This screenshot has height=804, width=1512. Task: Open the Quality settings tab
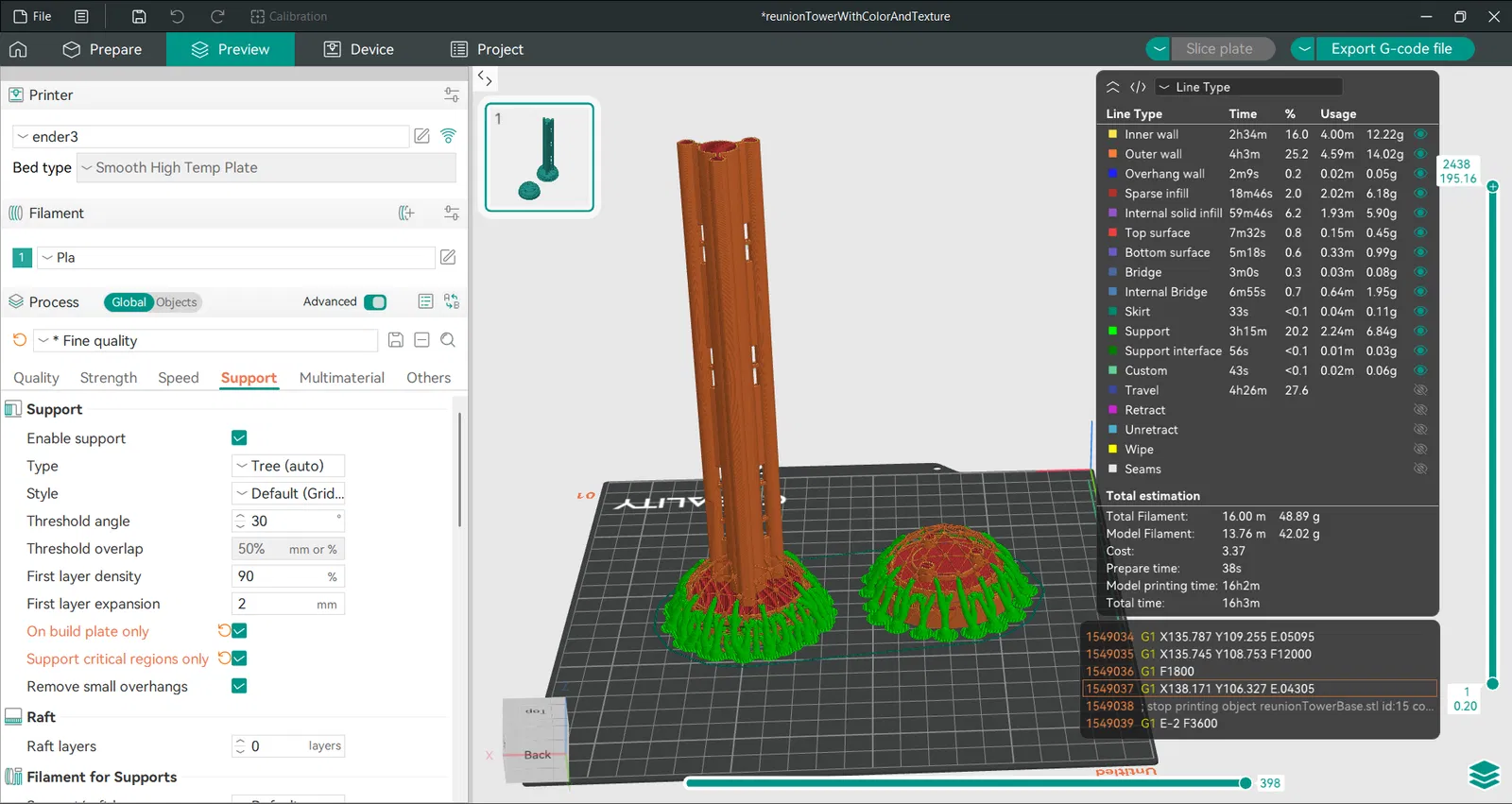(x=36, y=378)
